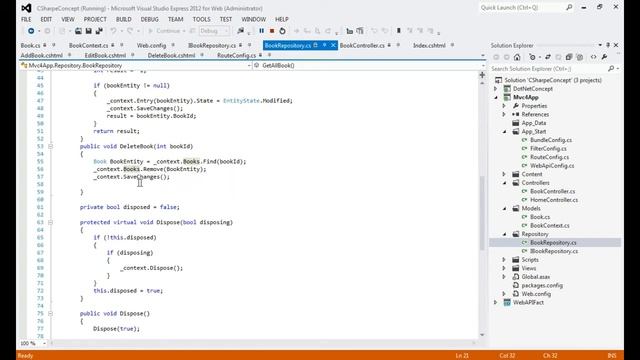Select IBookRepository.cs in Repository folder
640x360 pixels.
pyautogui.click(x=554, y=251)
